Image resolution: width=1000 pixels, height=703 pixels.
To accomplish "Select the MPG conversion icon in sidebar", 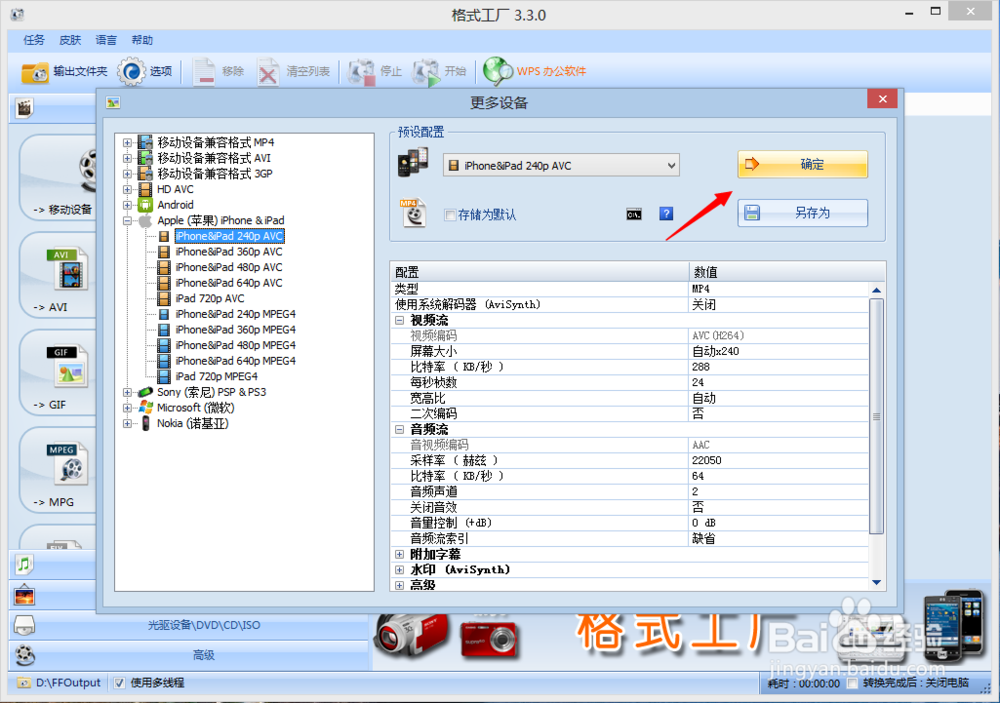I will [x=67, y=464].
